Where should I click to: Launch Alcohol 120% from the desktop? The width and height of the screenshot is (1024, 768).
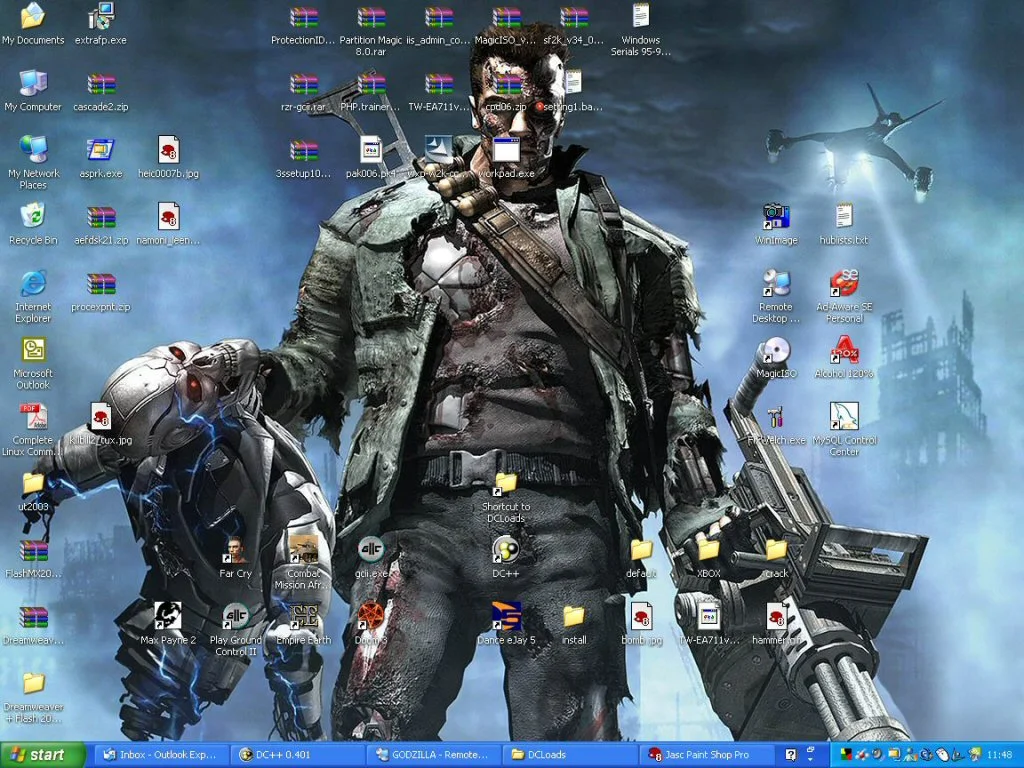point(844,352)
